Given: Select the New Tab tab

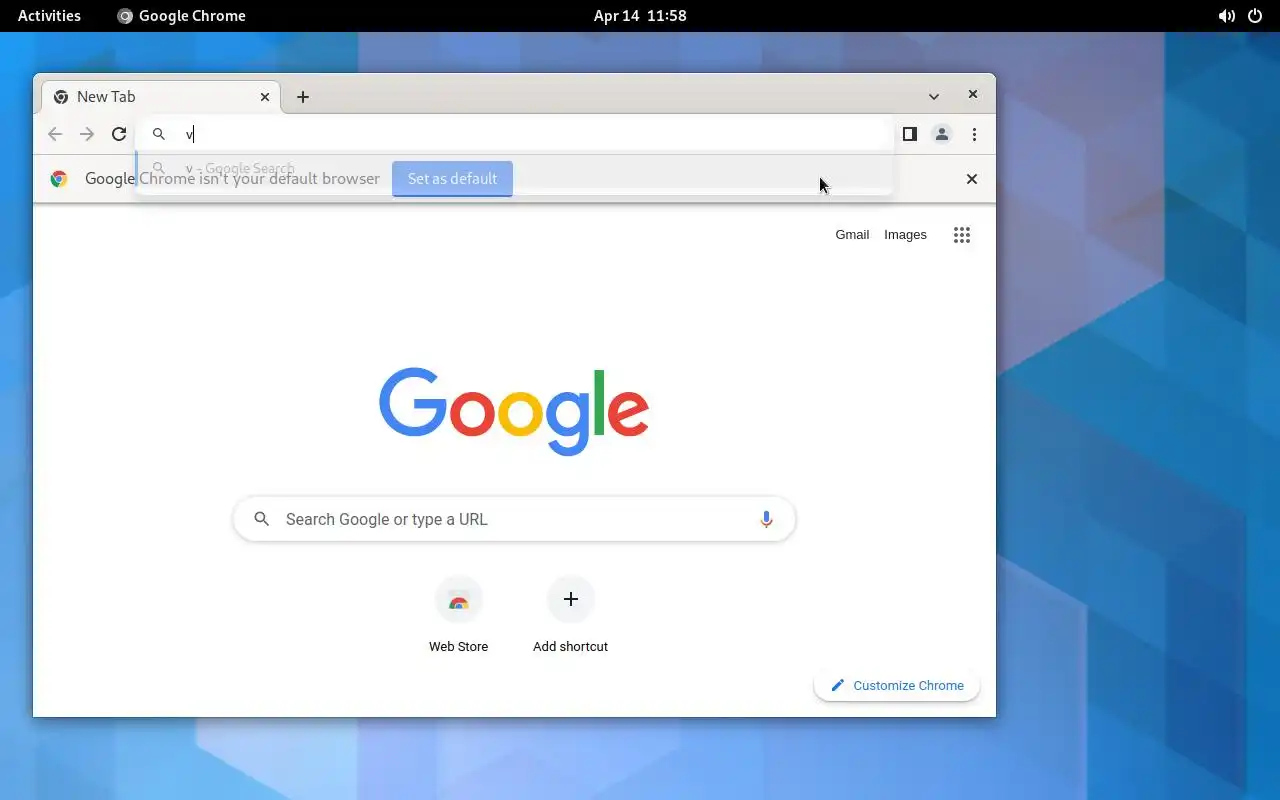Looking at the screenshot, I should [160, 97].
